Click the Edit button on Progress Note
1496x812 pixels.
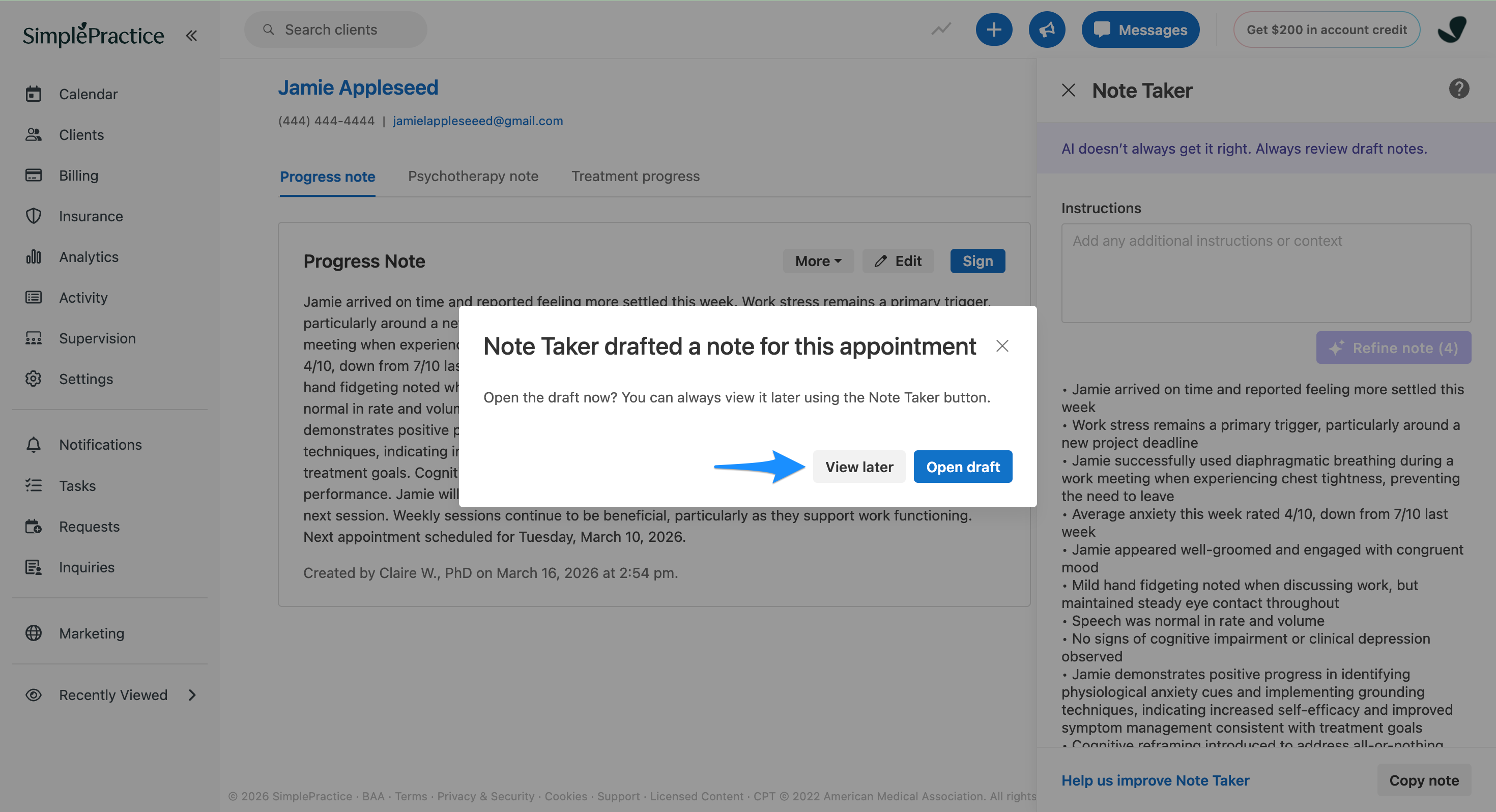[x=898, y=261]
